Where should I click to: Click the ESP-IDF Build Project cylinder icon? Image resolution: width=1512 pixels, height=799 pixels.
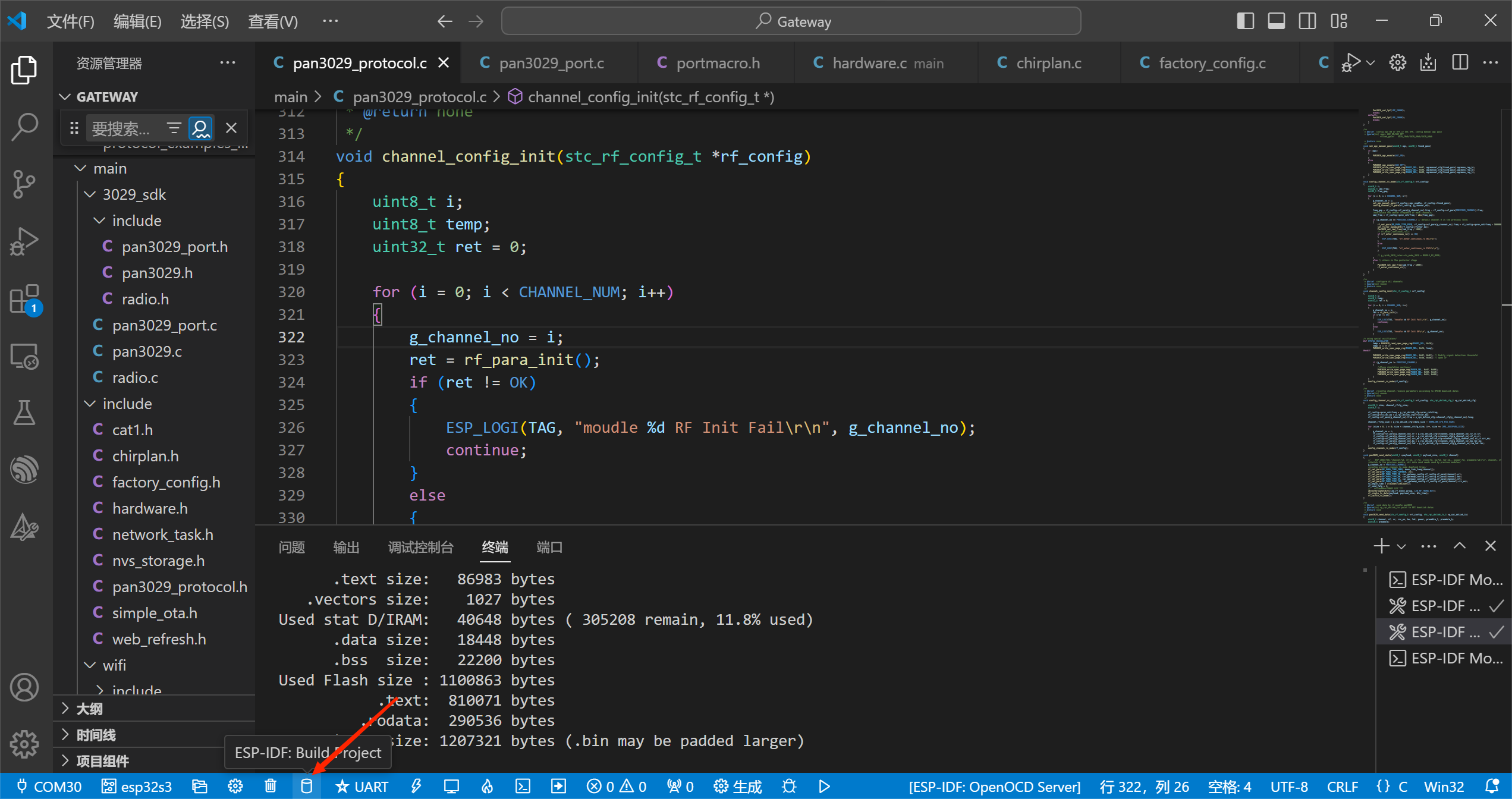click(x=306, y=787)
